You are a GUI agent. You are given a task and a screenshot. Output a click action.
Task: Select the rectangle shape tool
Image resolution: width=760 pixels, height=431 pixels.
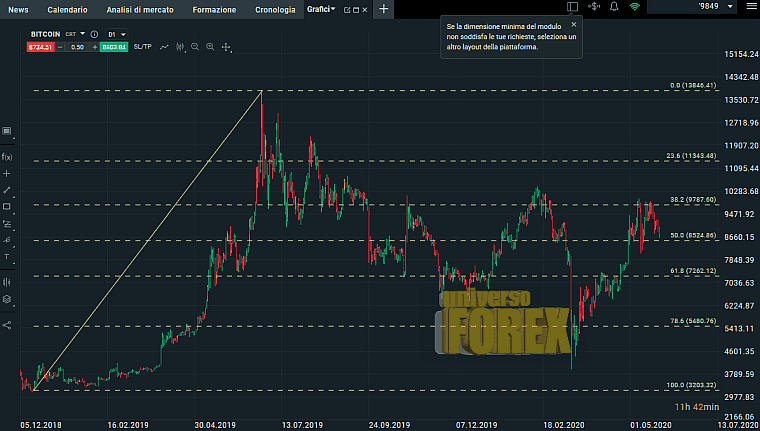(x=7, y=207)
